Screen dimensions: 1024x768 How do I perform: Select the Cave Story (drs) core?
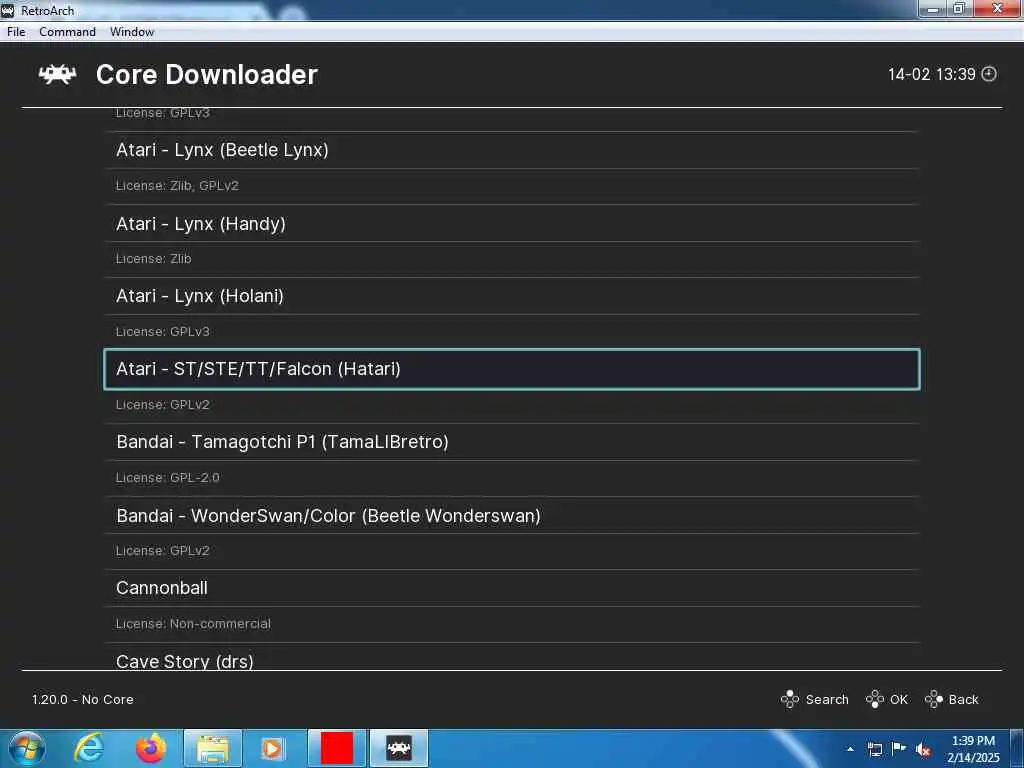pos(512,658)
